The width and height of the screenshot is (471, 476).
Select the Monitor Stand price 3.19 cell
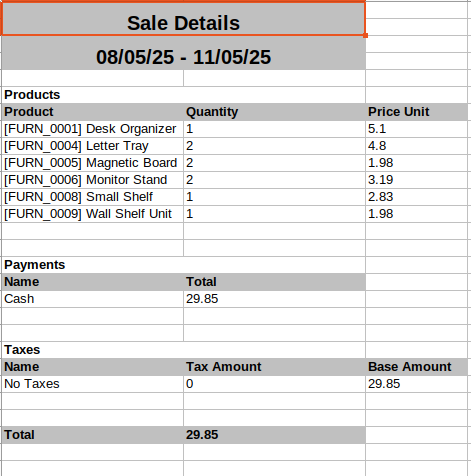[x=418, y=180]
